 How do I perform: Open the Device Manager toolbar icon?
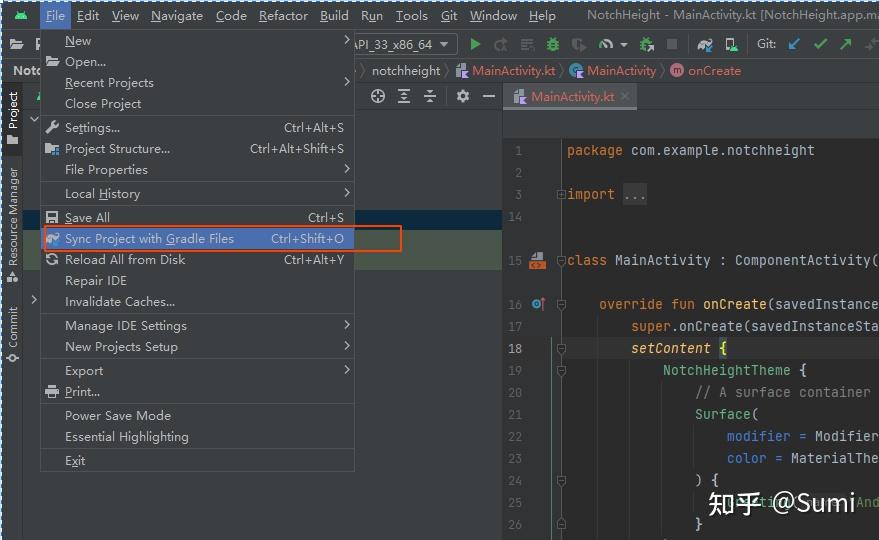(x=731, y=44)
